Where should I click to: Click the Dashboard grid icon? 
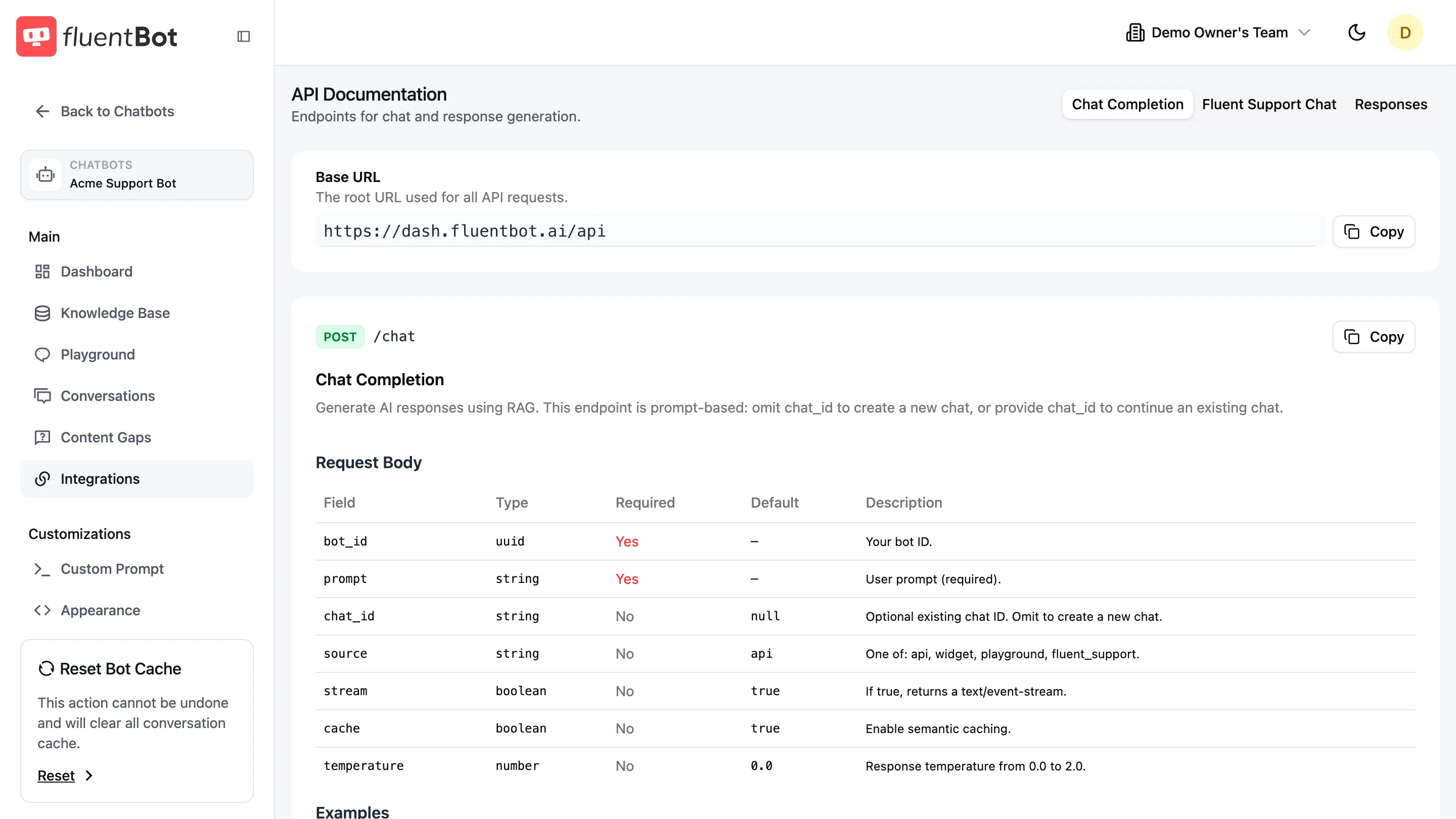(x=42, y=271)
